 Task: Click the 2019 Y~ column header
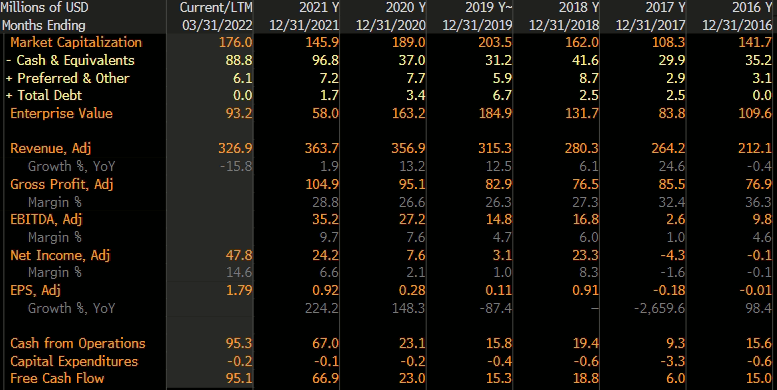point(489,7)
